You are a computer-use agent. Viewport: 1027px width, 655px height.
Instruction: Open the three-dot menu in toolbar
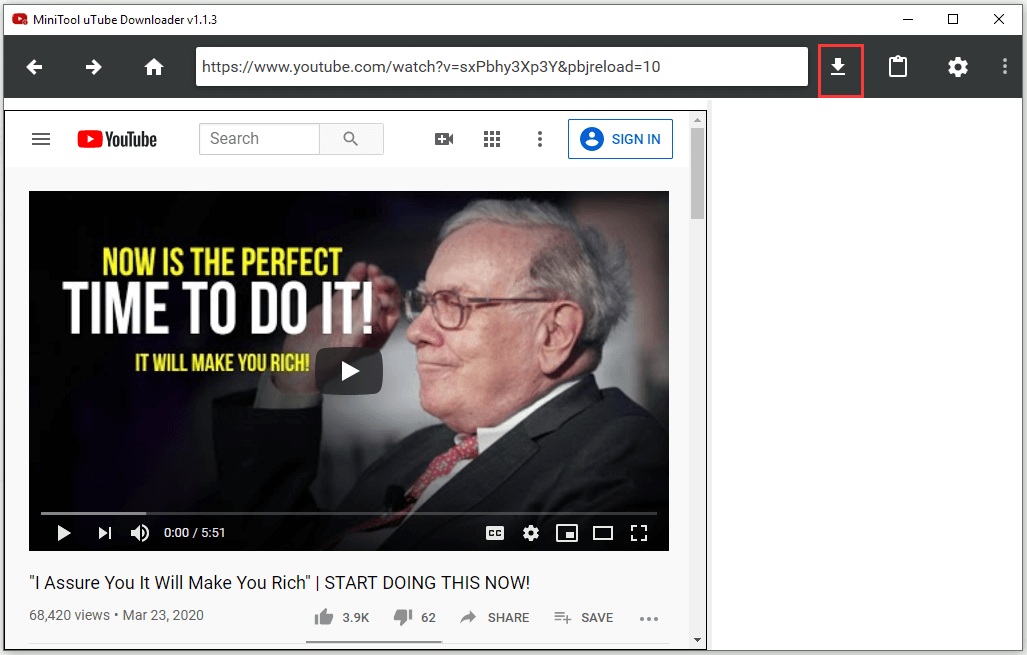click(1004, 66)
